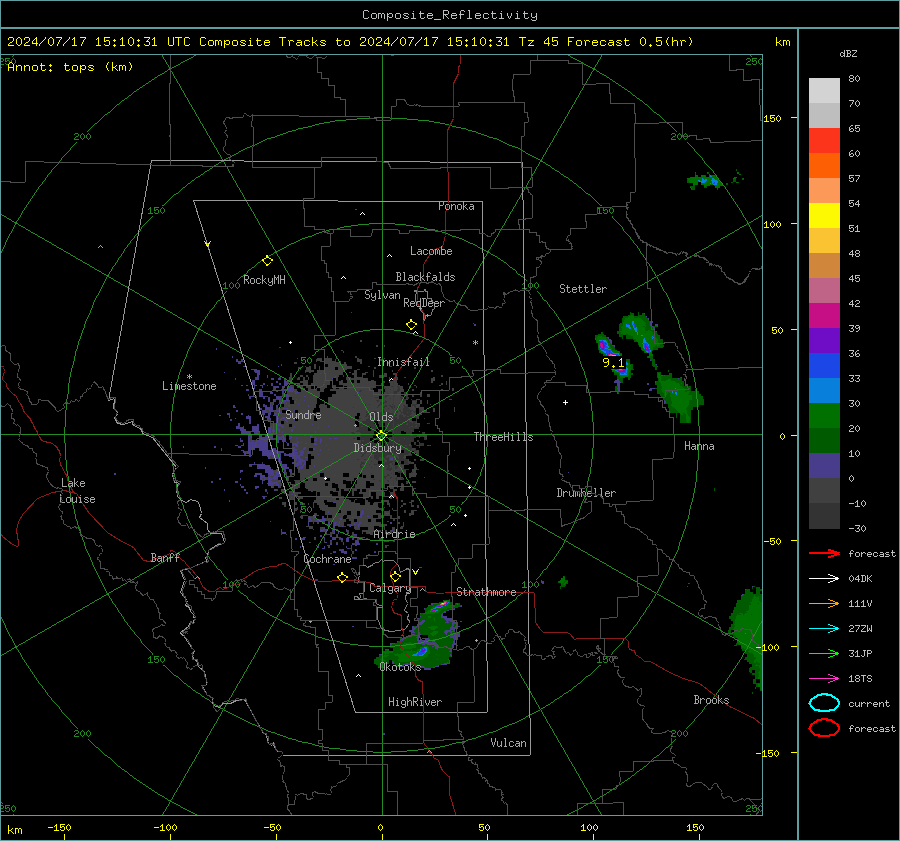Click the Okotoks label
This screenshot has width=900, height=841.
tap(400, 667)
